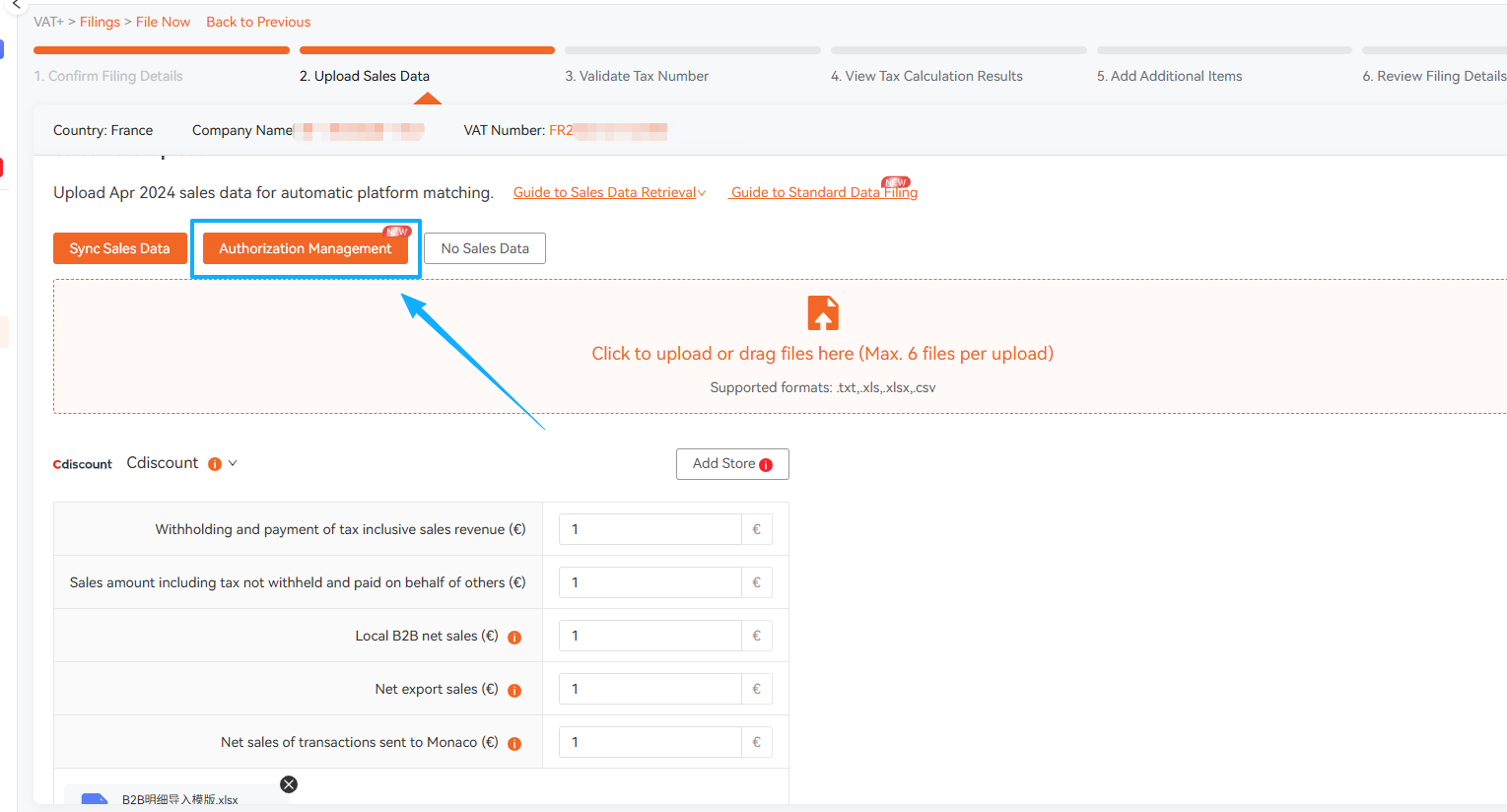Click the Back to Previous link
The width and height of the screenshot is (1507, 812).
[x=258, y=22]
